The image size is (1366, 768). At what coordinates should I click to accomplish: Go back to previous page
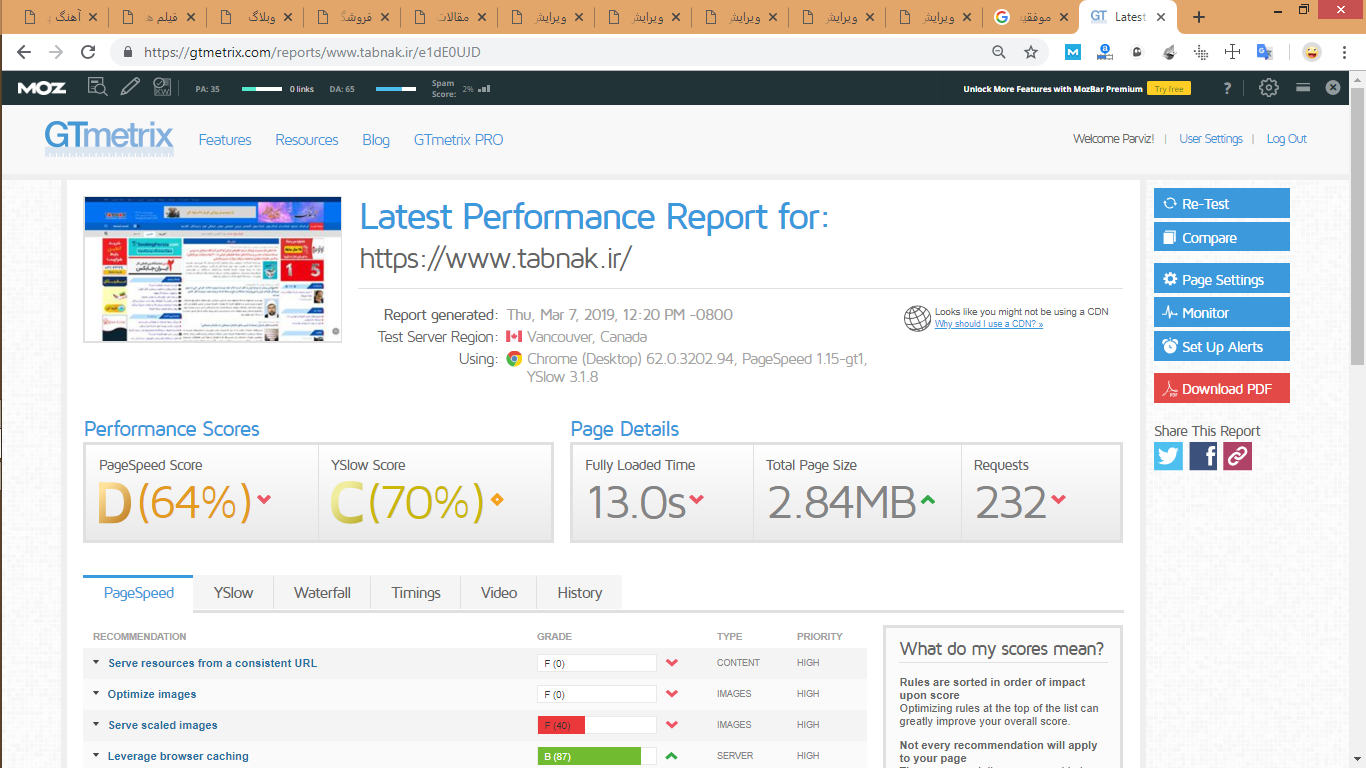24,52
